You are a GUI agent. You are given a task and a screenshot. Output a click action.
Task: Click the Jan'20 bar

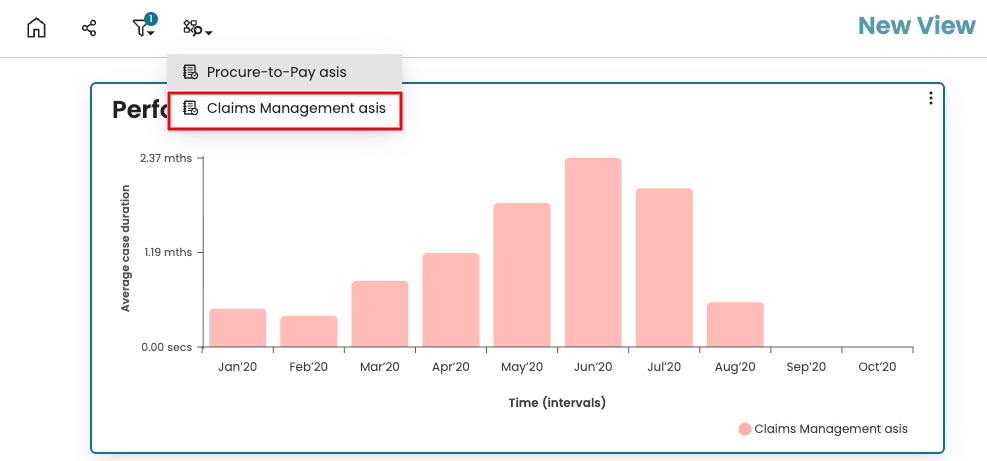(x=237, y=328)
